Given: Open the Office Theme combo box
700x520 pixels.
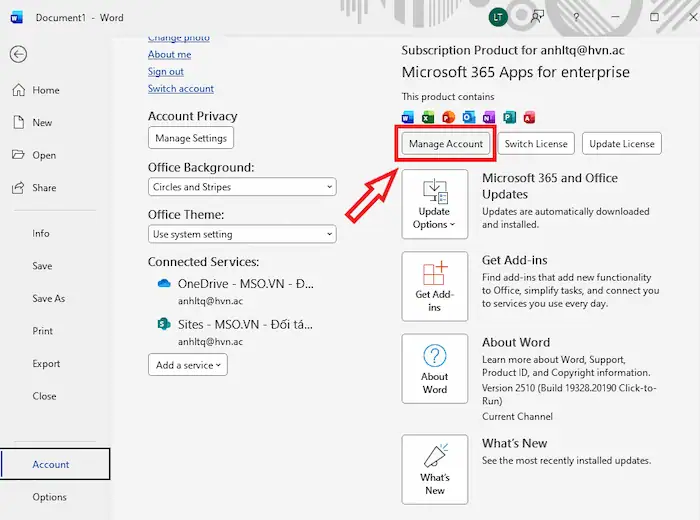Looking at the screenshot, I should [242, 234].
